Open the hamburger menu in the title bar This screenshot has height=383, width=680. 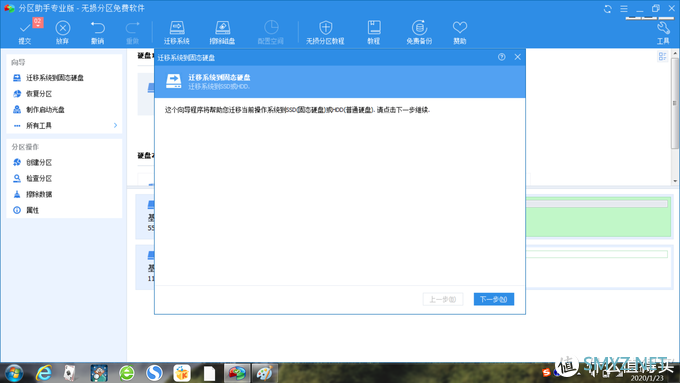coord(624,9)
